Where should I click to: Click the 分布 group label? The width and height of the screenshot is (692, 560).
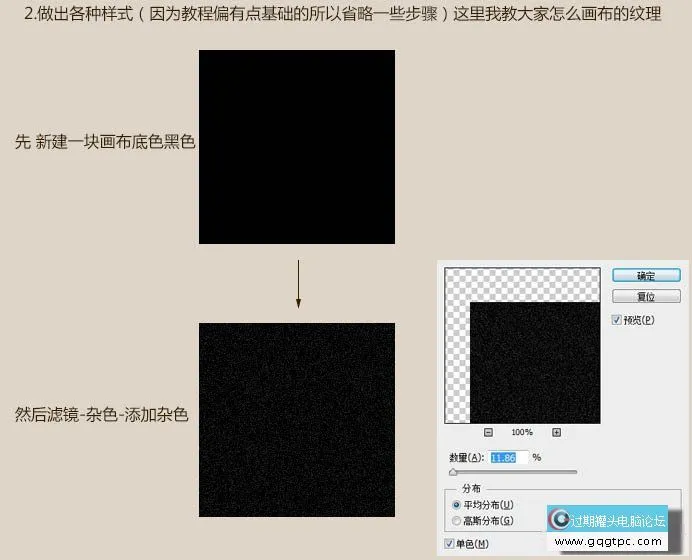pyautogui.click(x=471, y=489)
